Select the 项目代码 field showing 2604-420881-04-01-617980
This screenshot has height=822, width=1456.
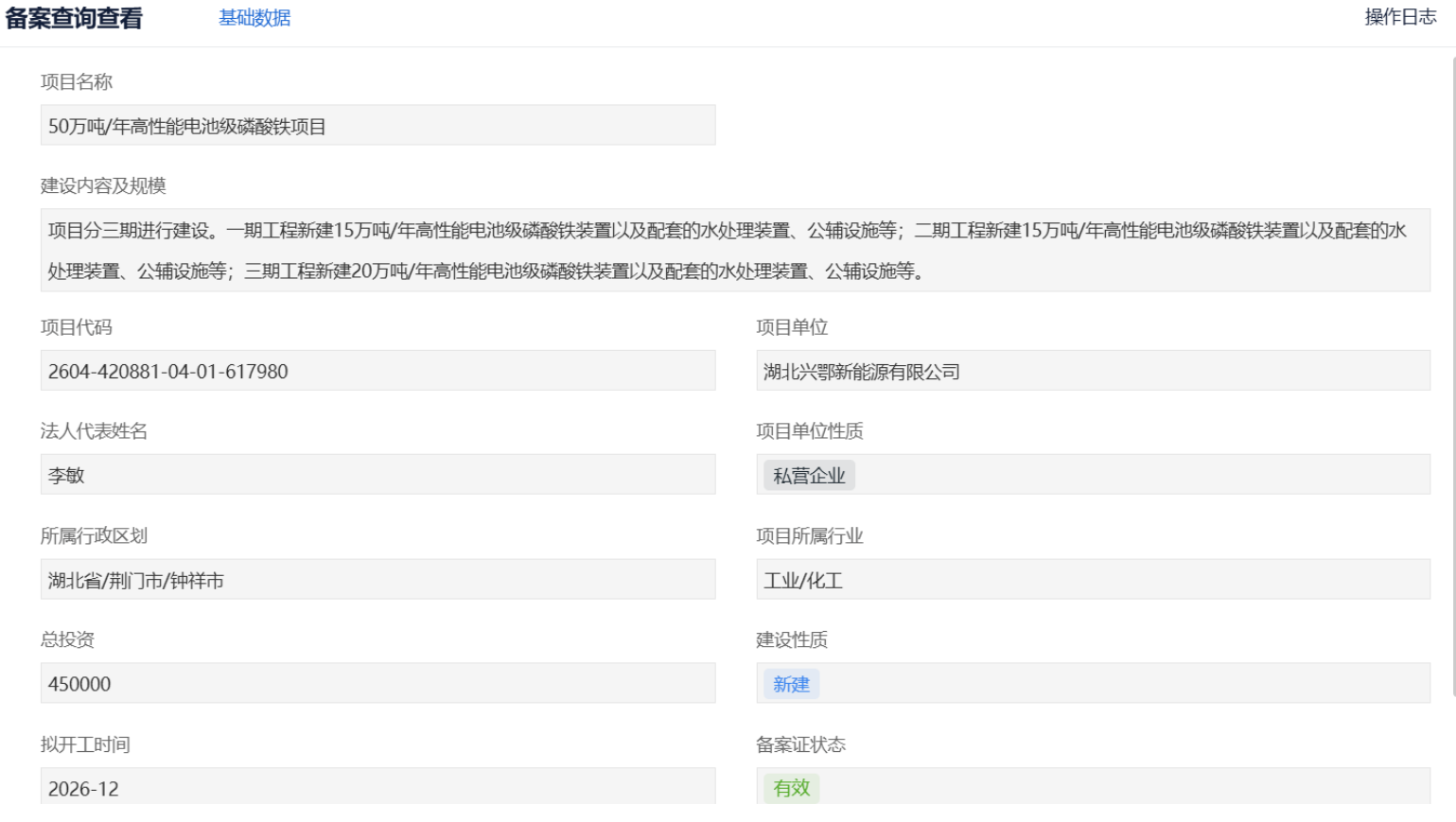click(377, 371)
